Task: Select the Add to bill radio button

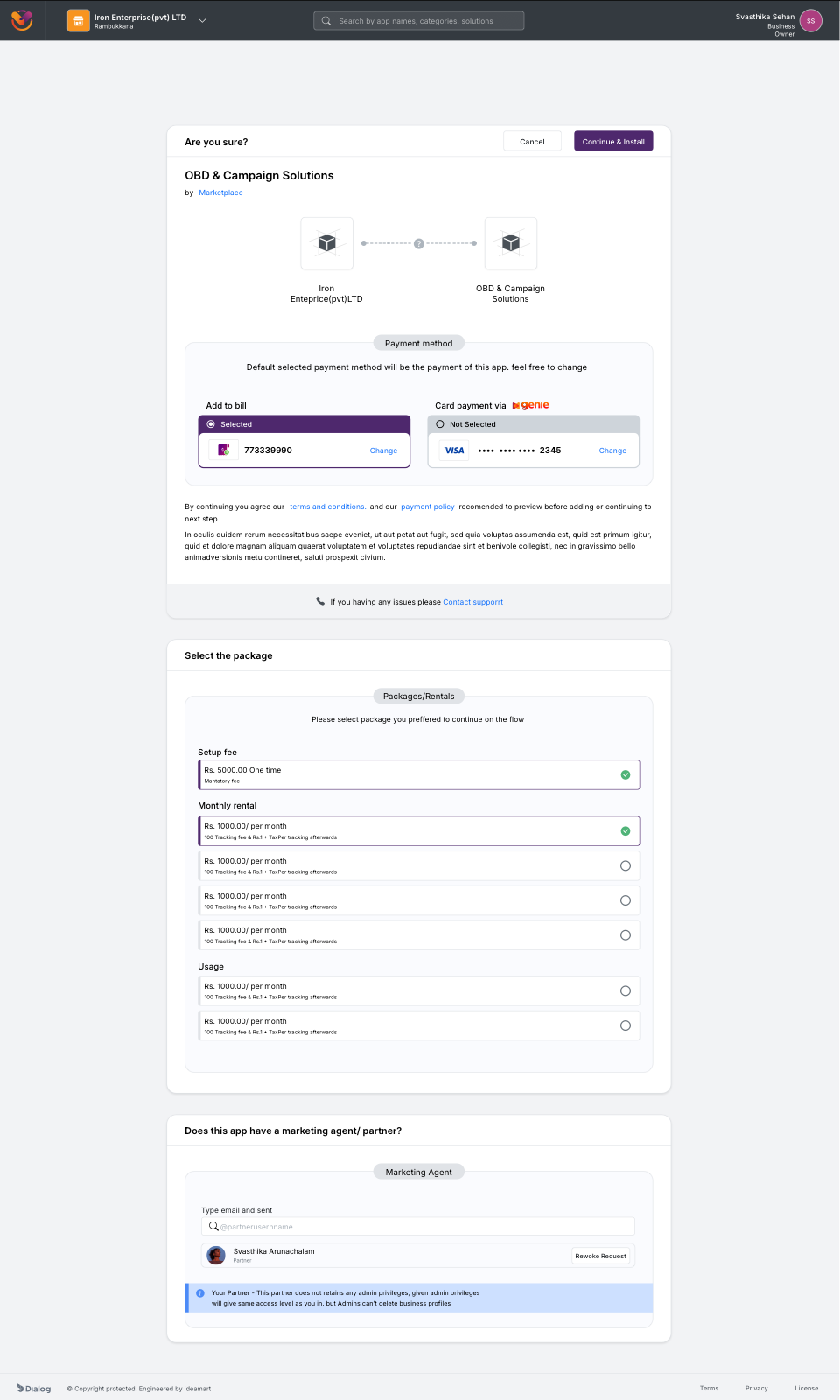Action: pos(211,424)
